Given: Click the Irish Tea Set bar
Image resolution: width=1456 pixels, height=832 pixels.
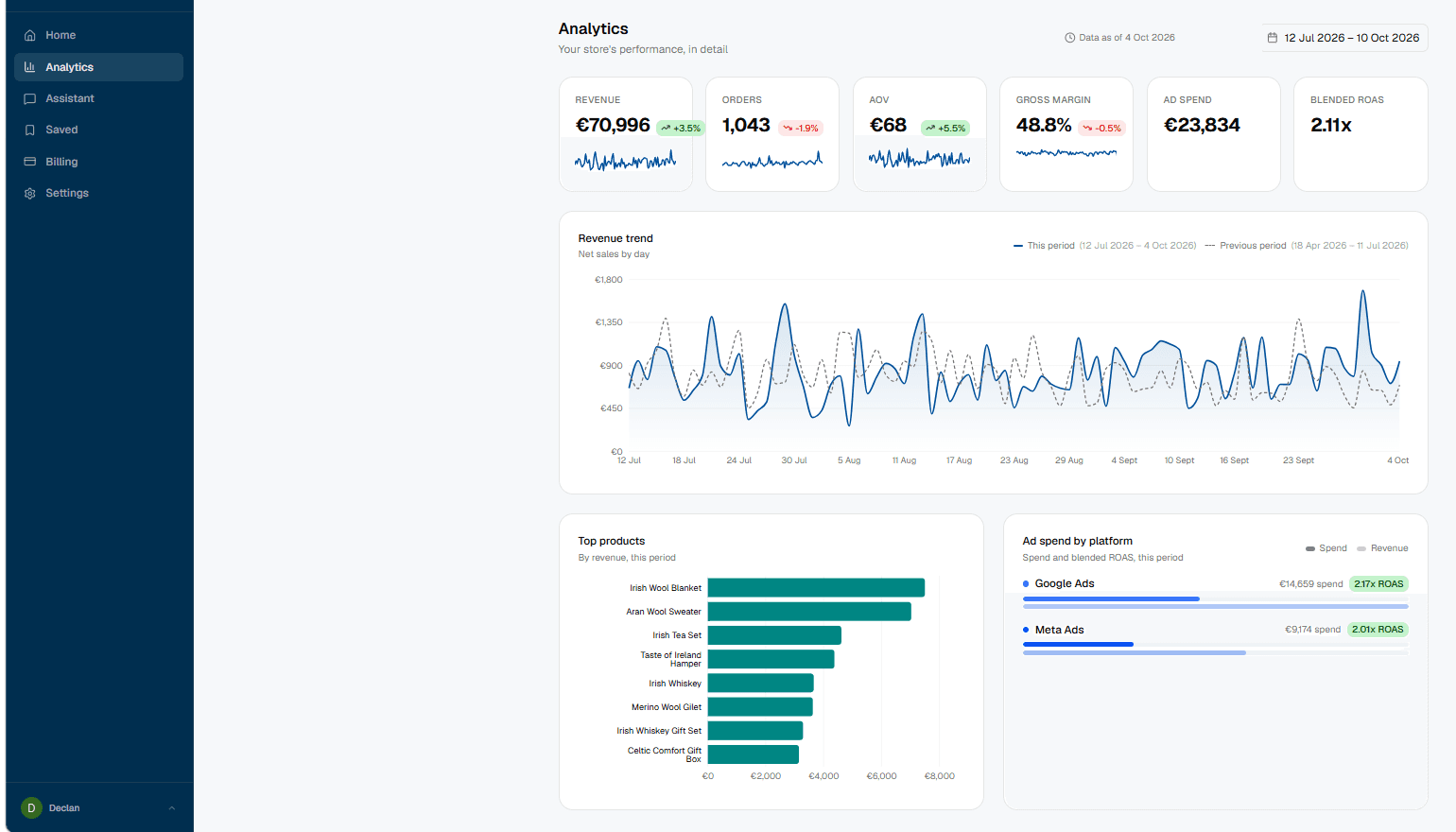Looking at the screenshot, I should tap(774, 635).
